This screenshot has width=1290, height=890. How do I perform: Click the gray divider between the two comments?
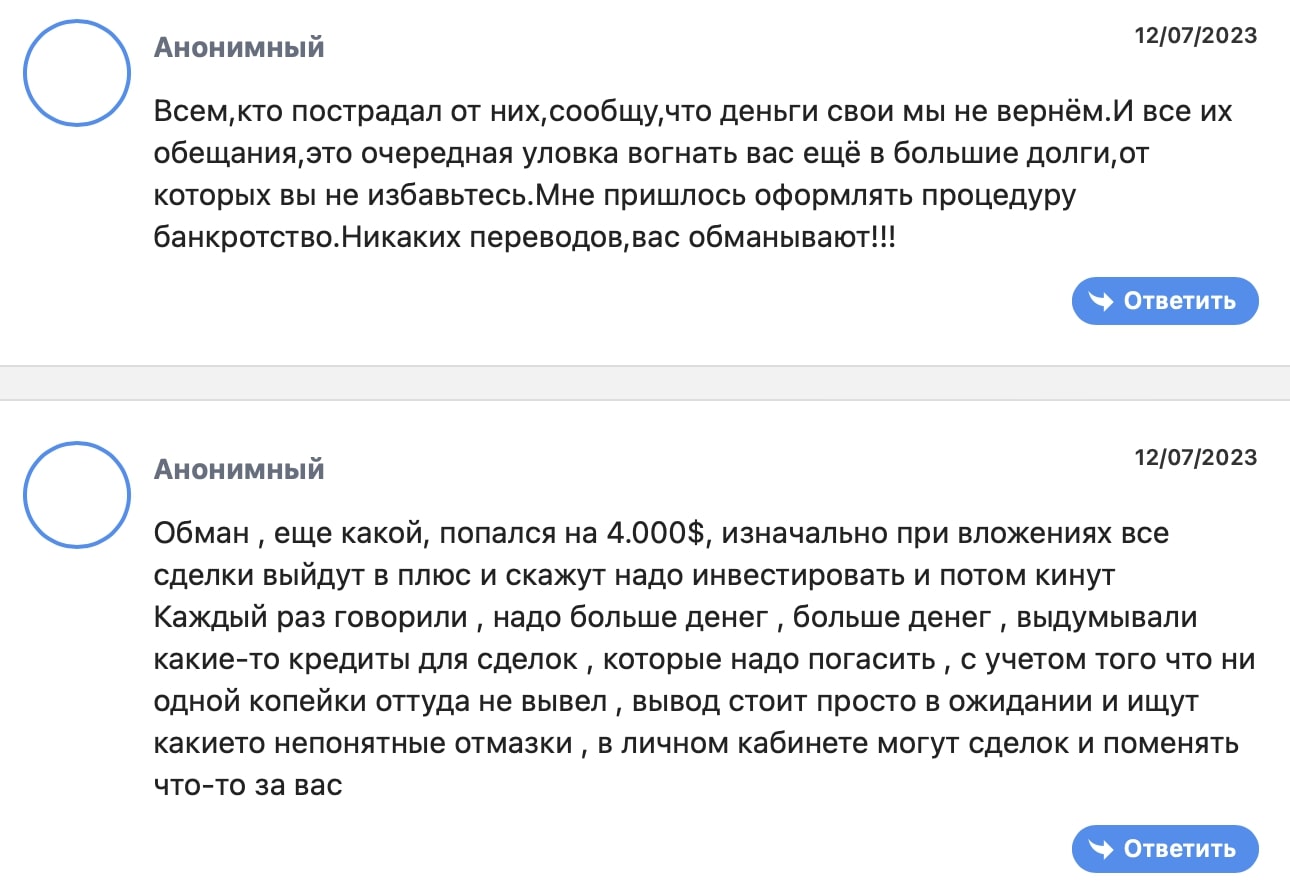tap(645, 383)
